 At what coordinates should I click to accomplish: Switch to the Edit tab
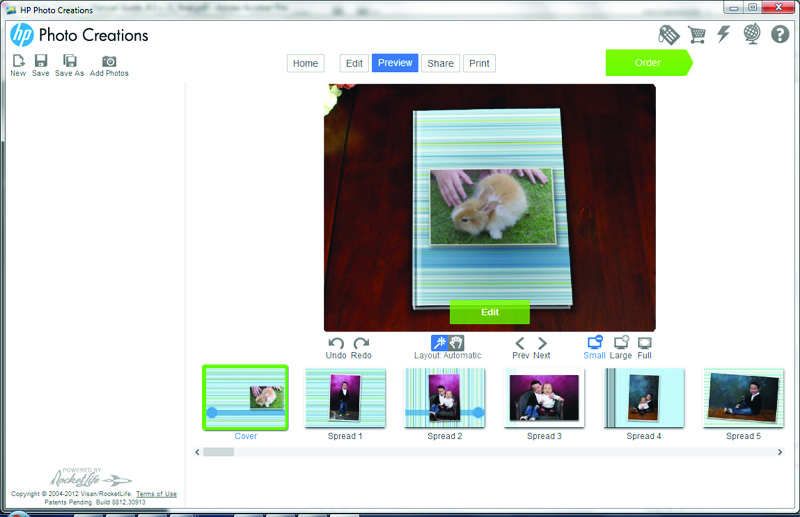click(354, 63)
